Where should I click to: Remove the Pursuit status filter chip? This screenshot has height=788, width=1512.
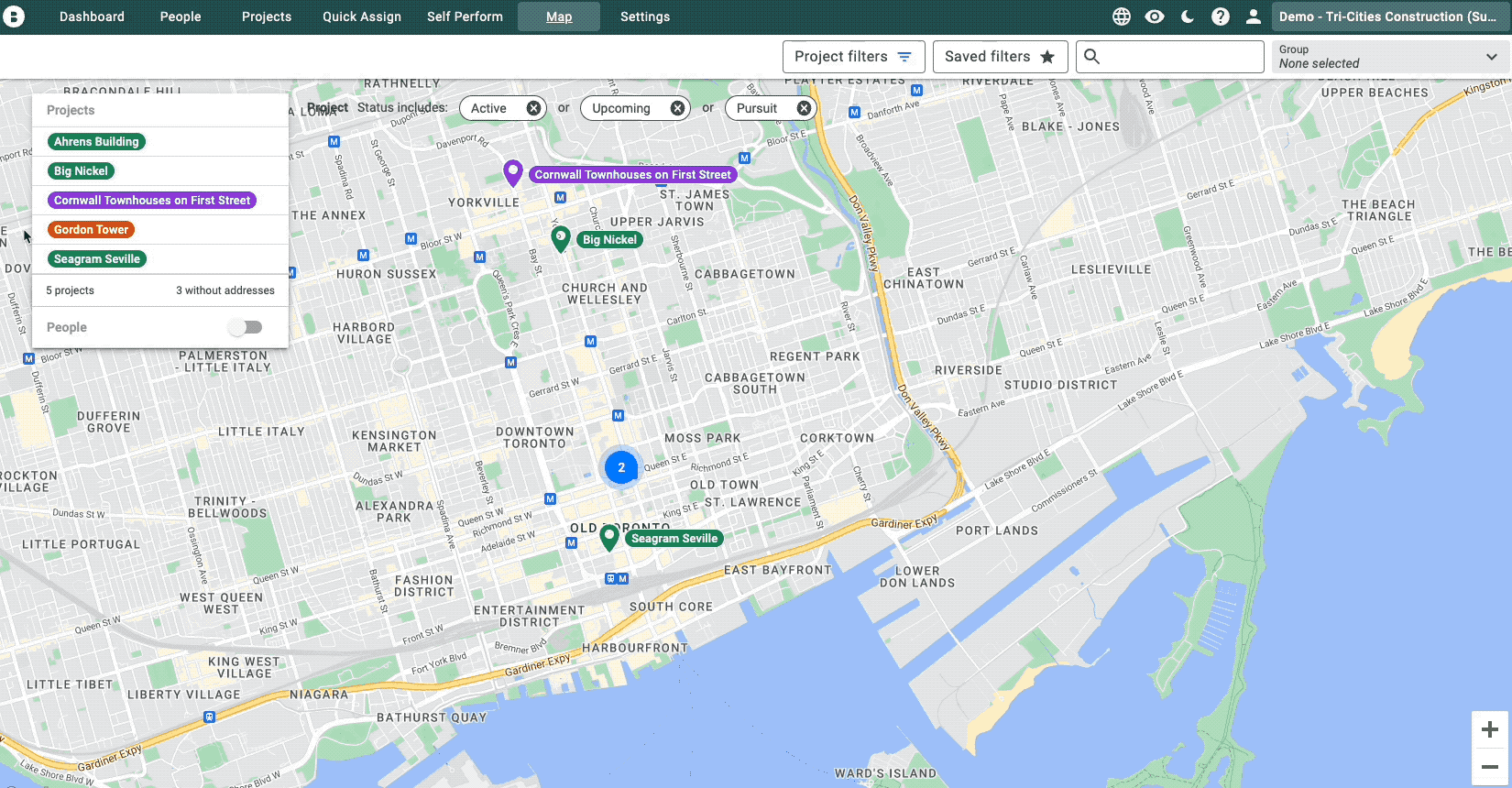804,108
